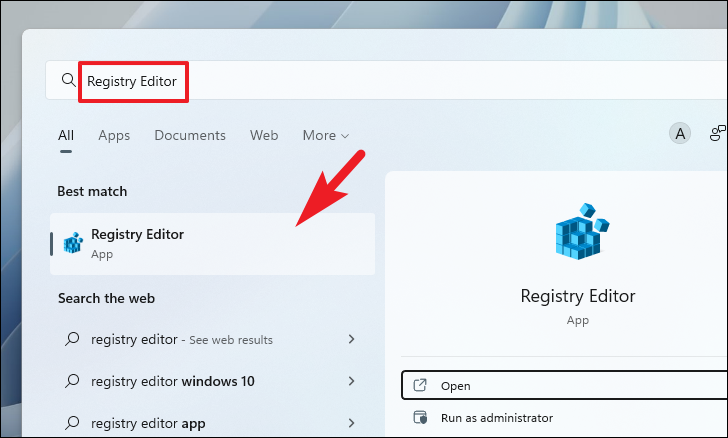
Task: Click the feedback icon beside the avatar
Action: click(x=718, y=133)
